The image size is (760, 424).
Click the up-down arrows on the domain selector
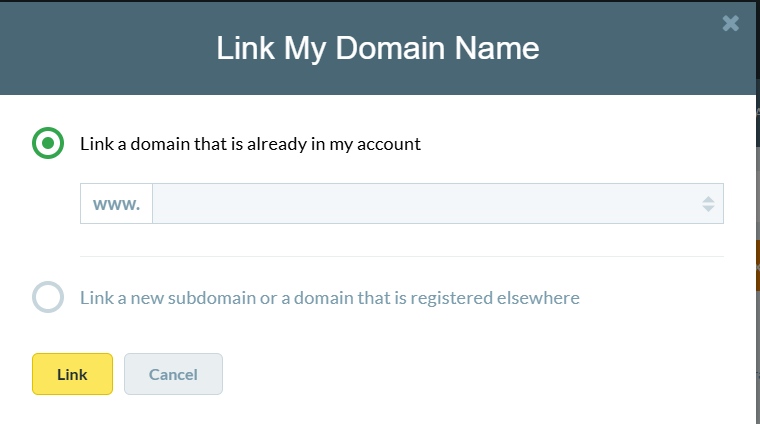point(708,204)
